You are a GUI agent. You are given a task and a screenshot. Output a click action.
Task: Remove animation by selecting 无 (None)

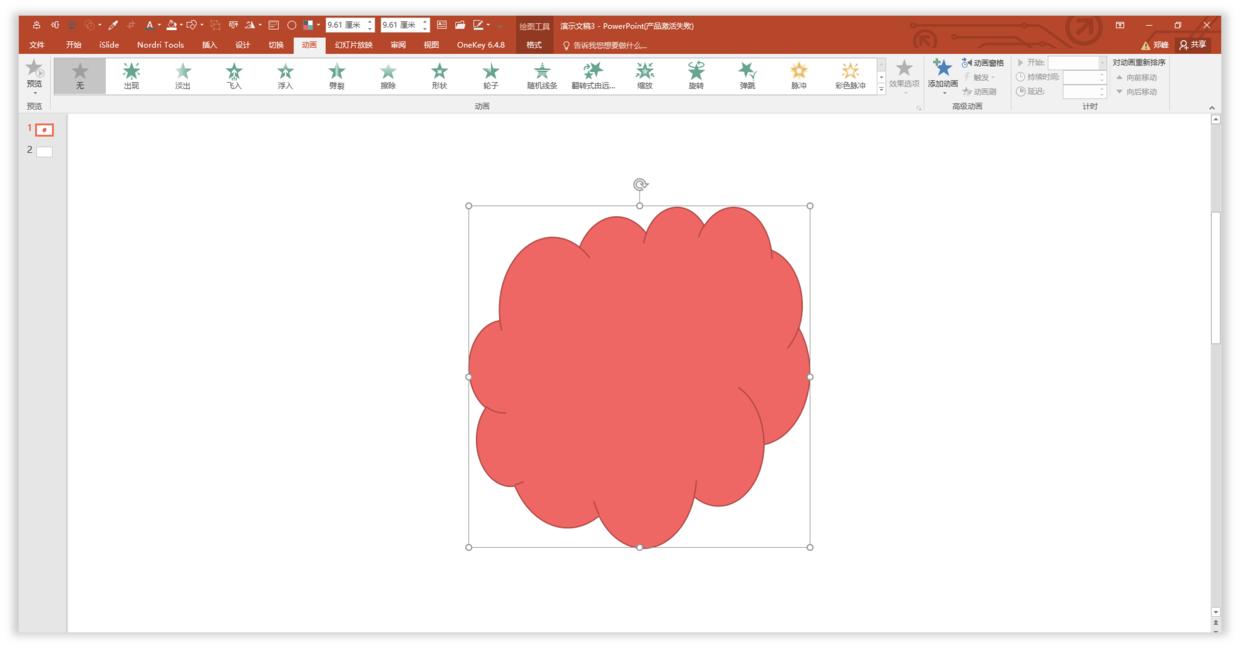tap(79, 78)
